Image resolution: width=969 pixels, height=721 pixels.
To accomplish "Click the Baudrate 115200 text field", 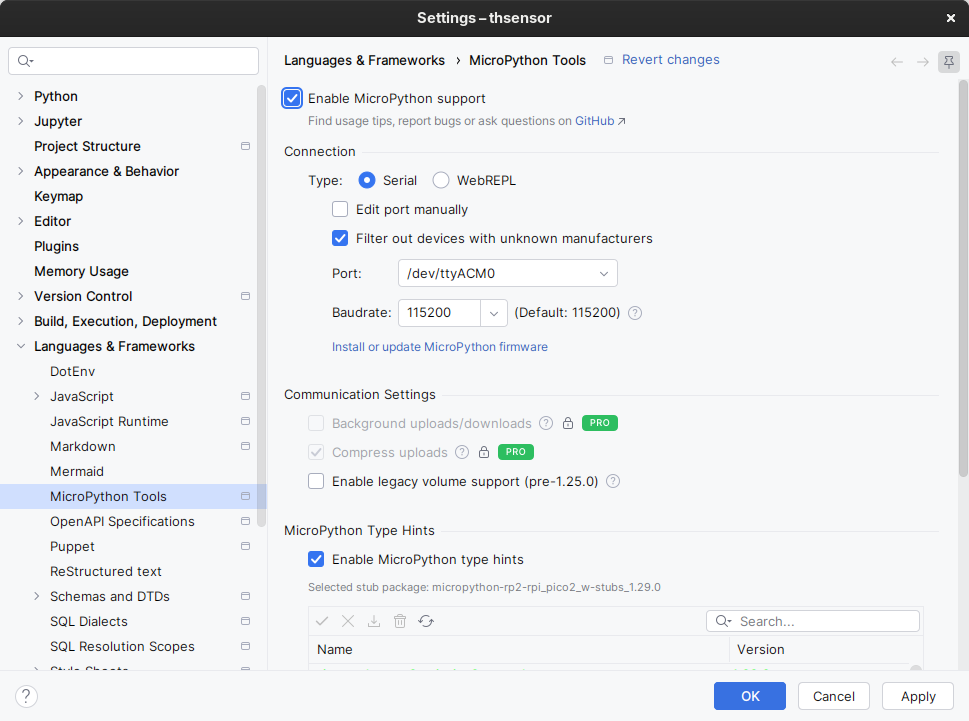I will 439,313.
